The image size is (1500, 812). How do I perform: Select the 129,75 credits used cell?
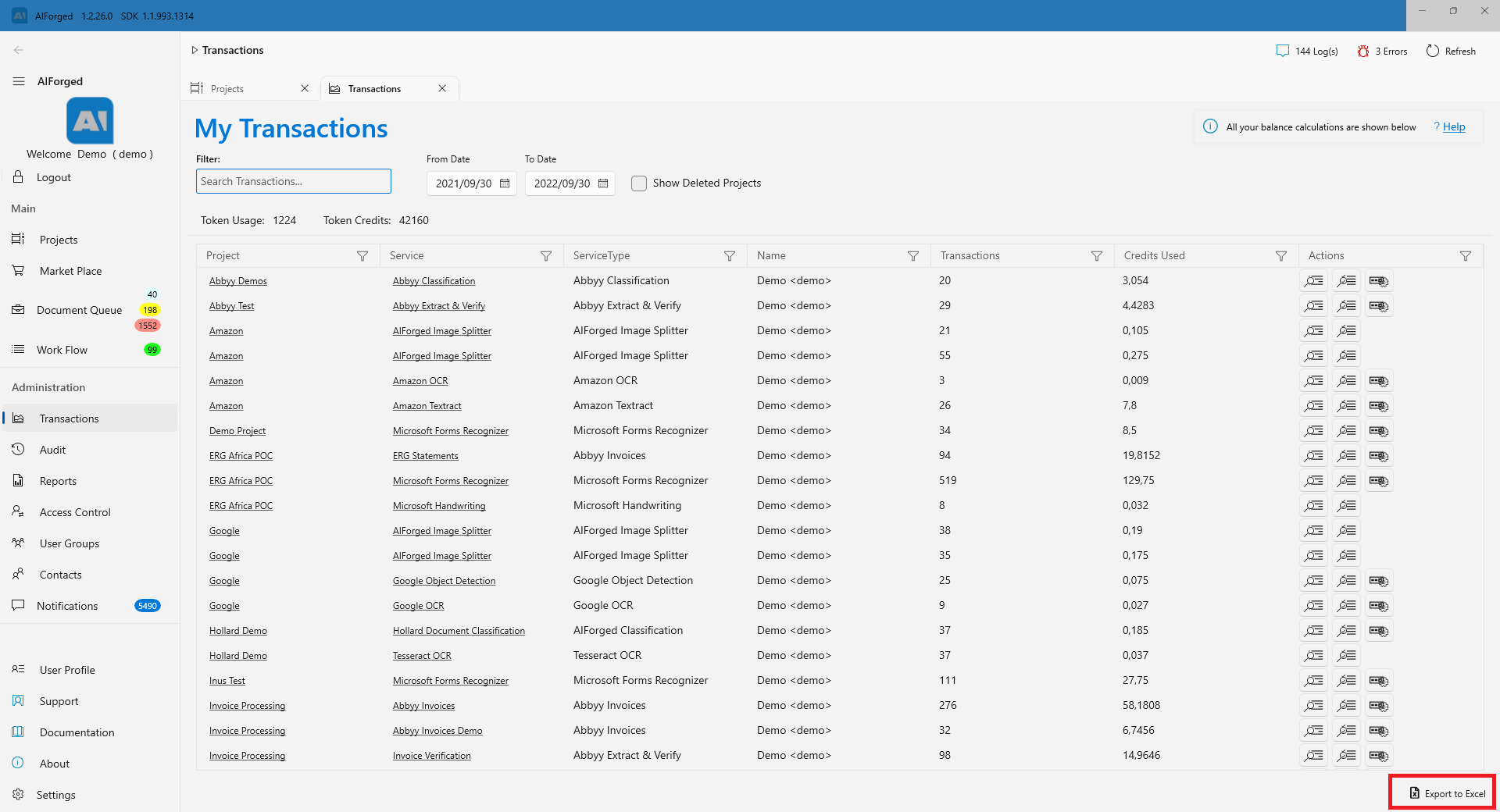1138,481
